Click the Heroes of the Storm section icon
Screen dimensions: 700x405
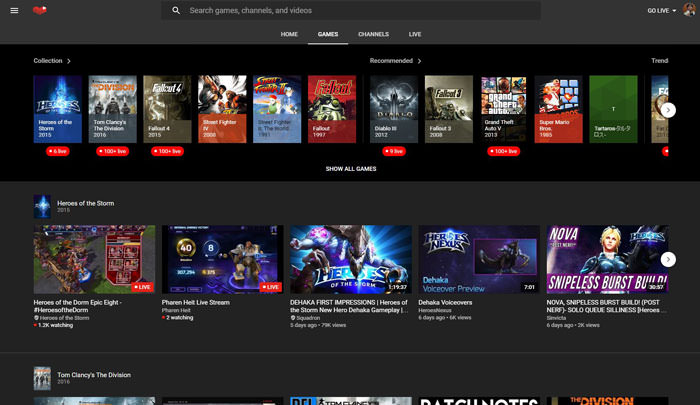tap(42, 206)
